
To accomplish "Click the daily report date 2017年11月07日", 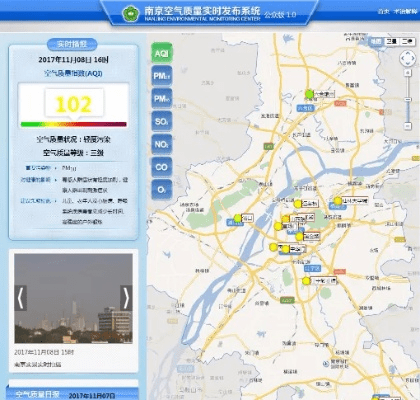I will 92,396.
